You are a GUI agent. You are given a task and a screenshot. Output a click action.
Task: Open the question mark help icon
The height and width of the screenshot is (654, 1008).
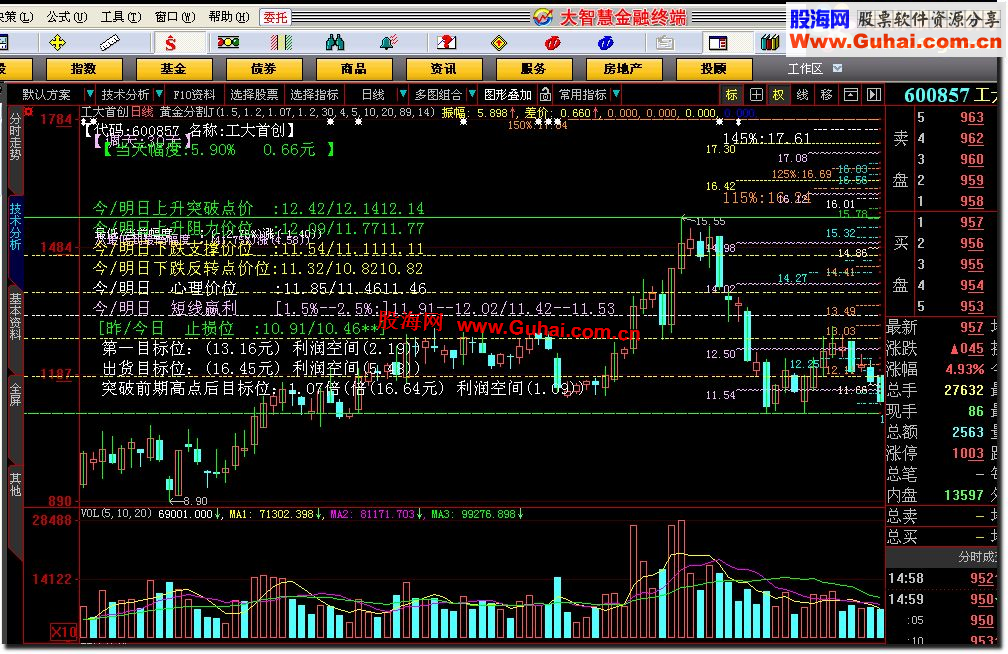[x=446, y=43]
